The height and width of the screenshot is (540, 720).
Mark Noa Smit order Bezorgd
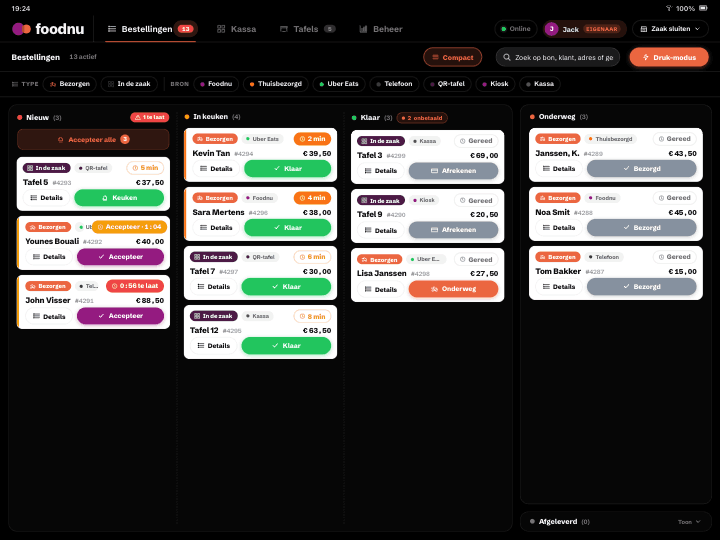(x=641, y=228)
